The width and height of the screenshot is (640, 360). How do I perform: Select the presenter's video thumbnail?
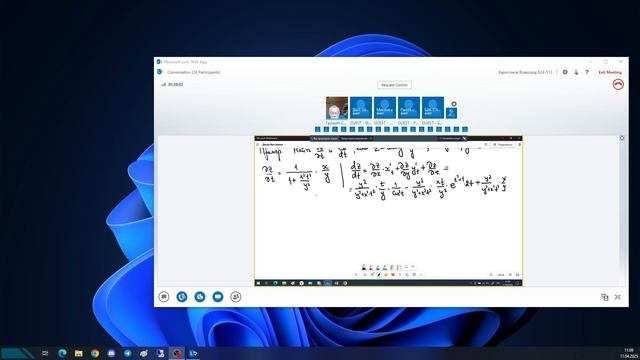click(337, 108)
